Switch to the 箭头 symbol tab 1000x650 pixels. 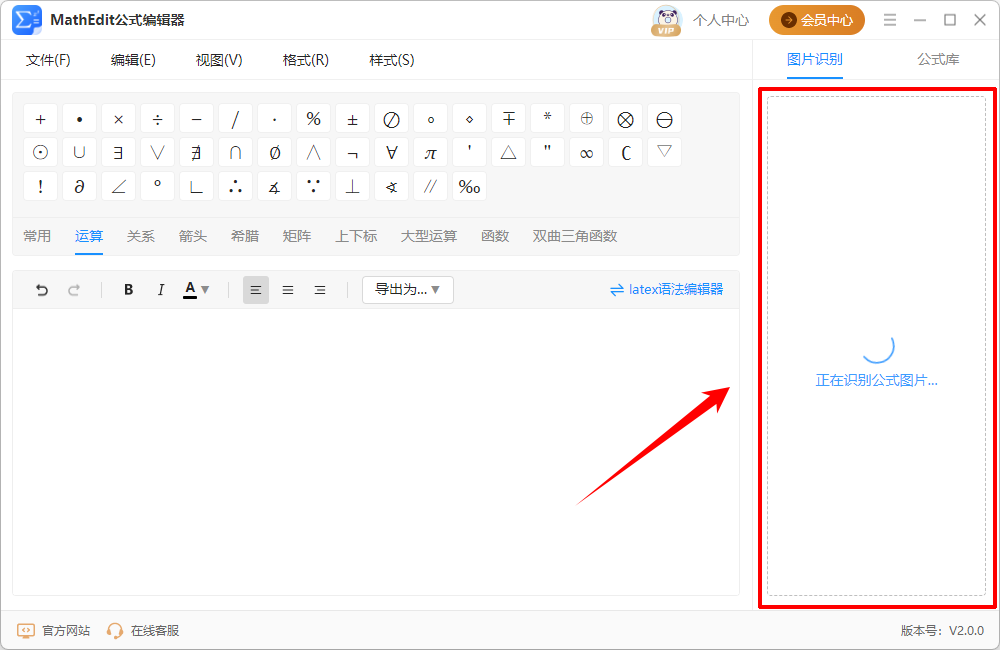point(193,236)
